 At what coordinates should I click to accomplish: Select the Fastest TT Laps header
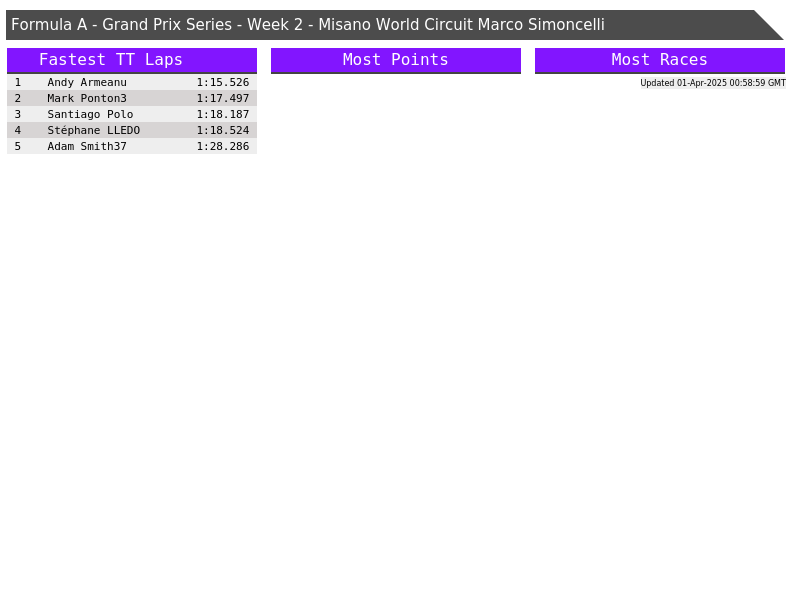click(x=111, y=60)
